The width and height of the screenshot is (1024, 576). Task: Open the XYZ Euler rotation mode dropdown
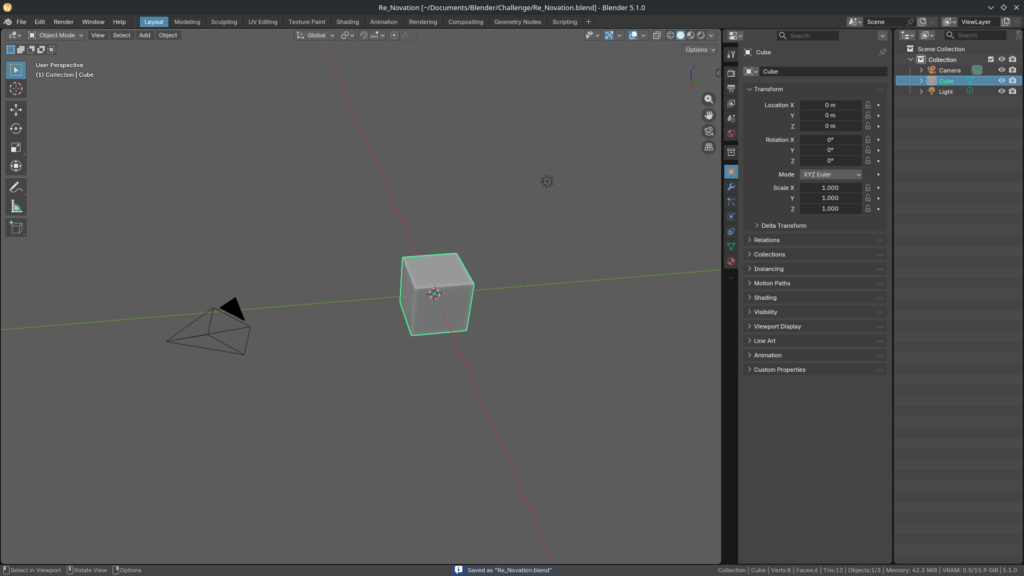point(830,174)
